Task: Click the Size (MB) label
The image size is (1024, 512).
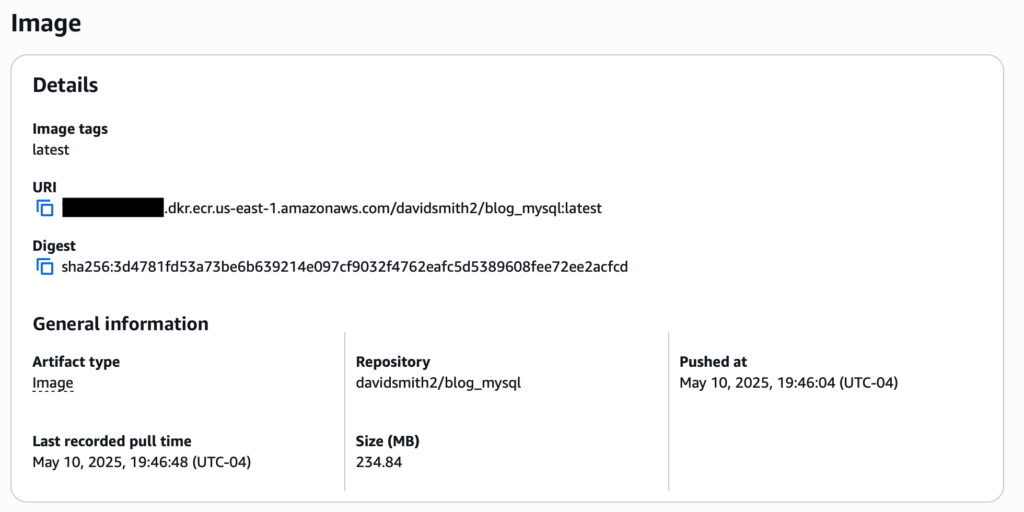Action: (387, 441)
